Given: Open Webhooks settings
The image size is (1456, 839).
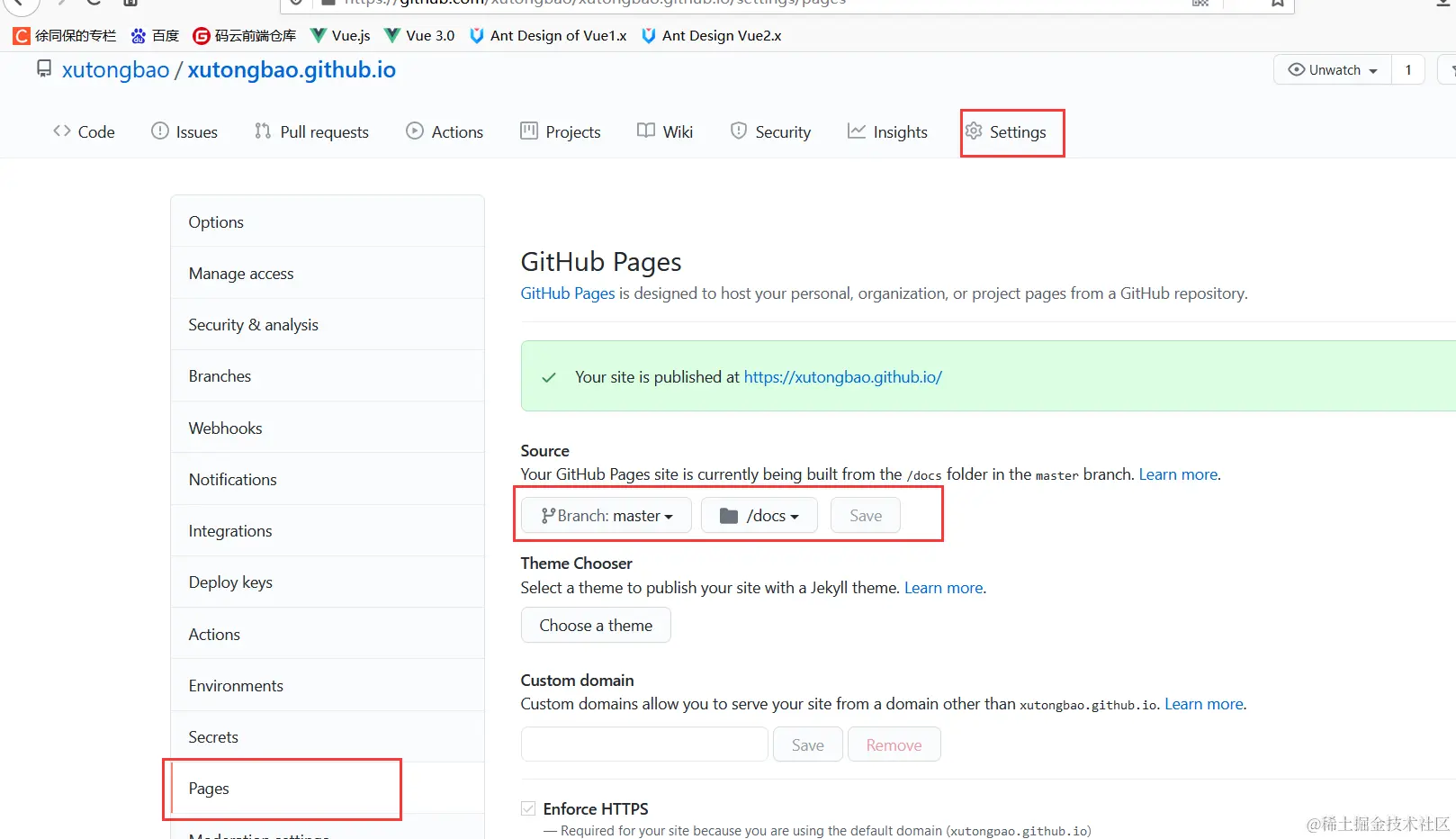Looking at the screenshot, I should (328, 428).
